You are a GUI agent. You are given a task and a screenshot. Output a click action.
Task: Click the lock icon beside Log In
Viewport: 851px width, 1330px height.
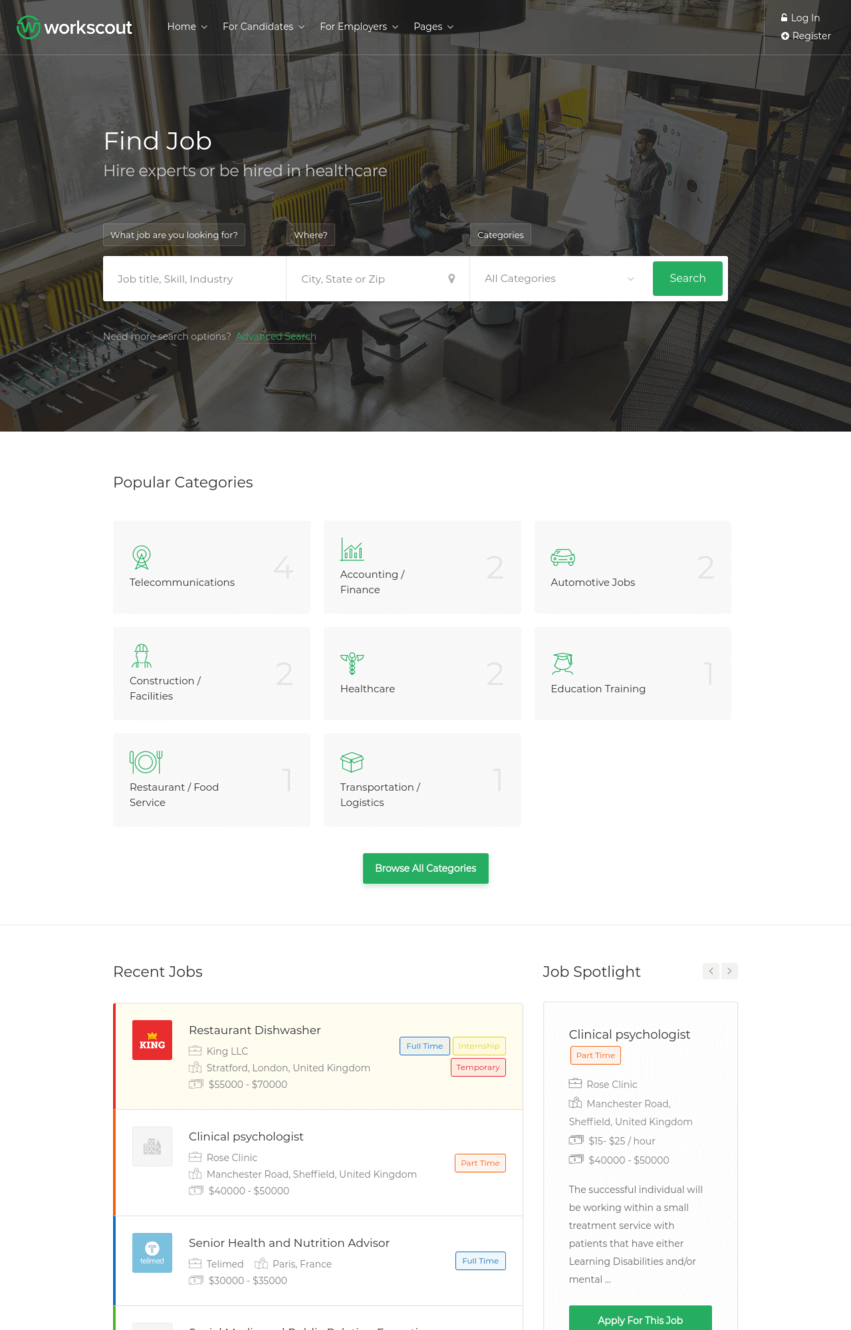(x=785, y=18)
